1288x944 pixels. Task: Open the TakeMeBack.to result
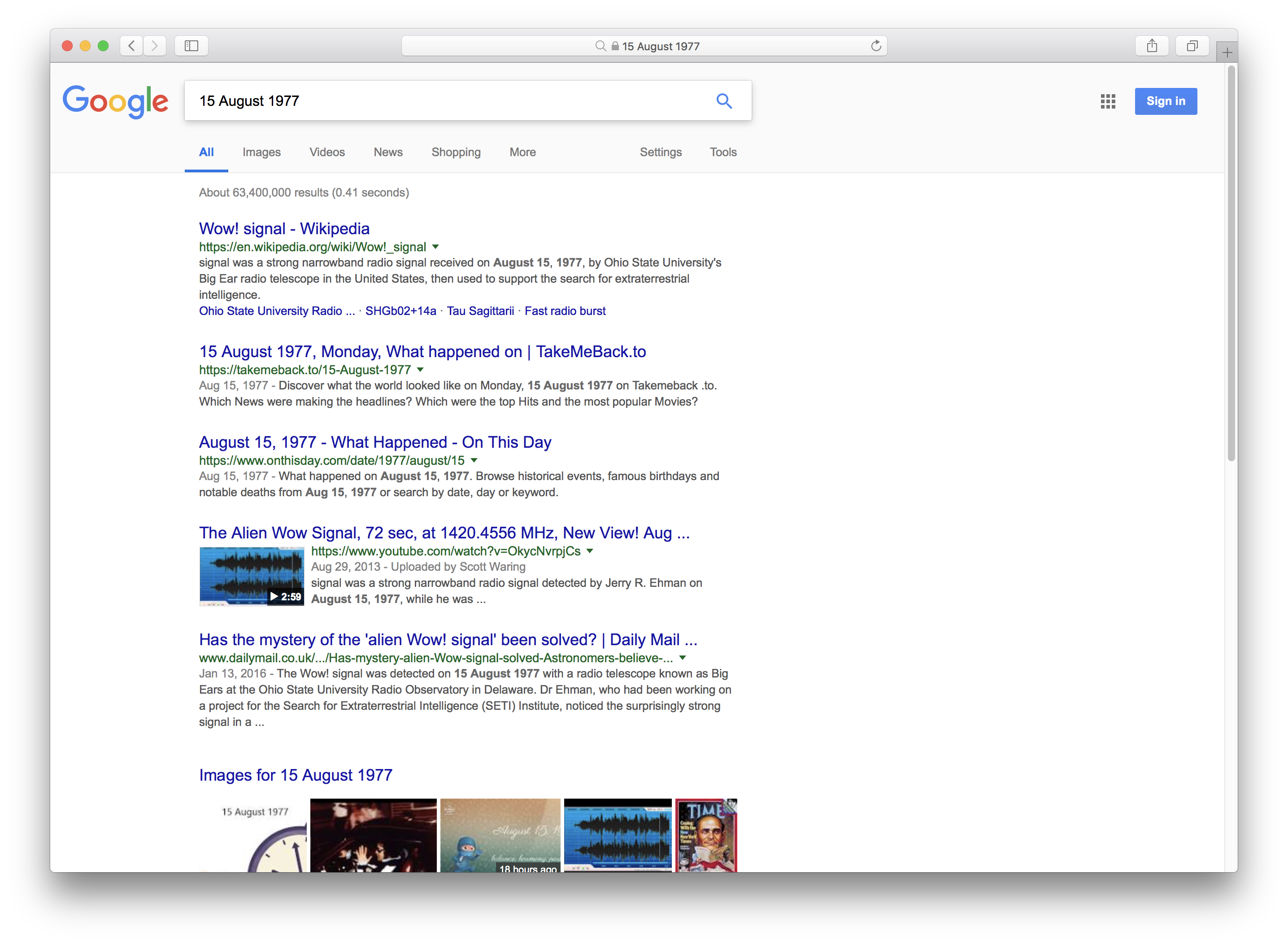422,351
